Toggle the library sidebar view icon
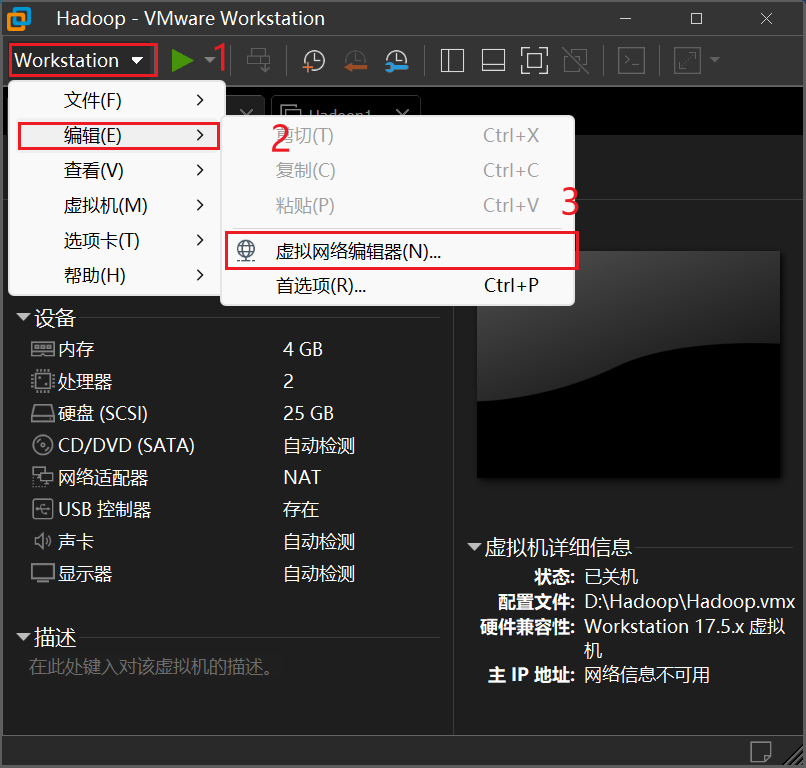Screen dimensions: 806x768 (x=452, y=61)
